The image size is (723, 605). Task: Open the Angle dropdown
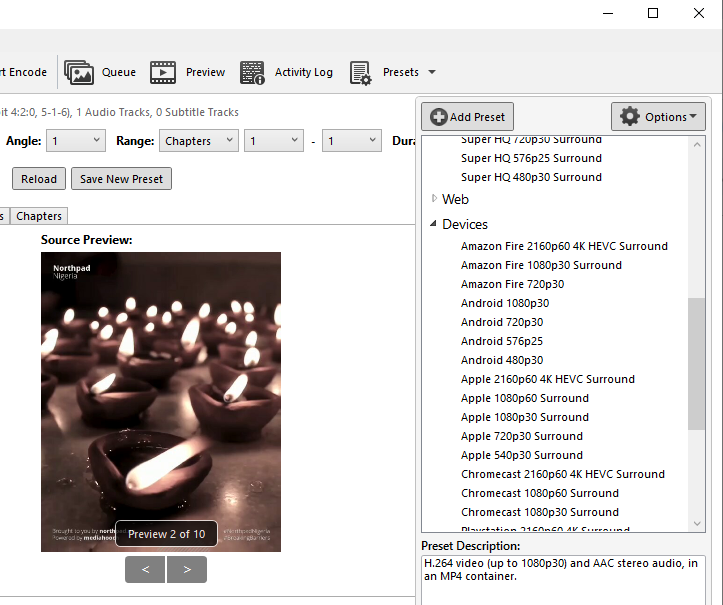(x=76, y=140)
